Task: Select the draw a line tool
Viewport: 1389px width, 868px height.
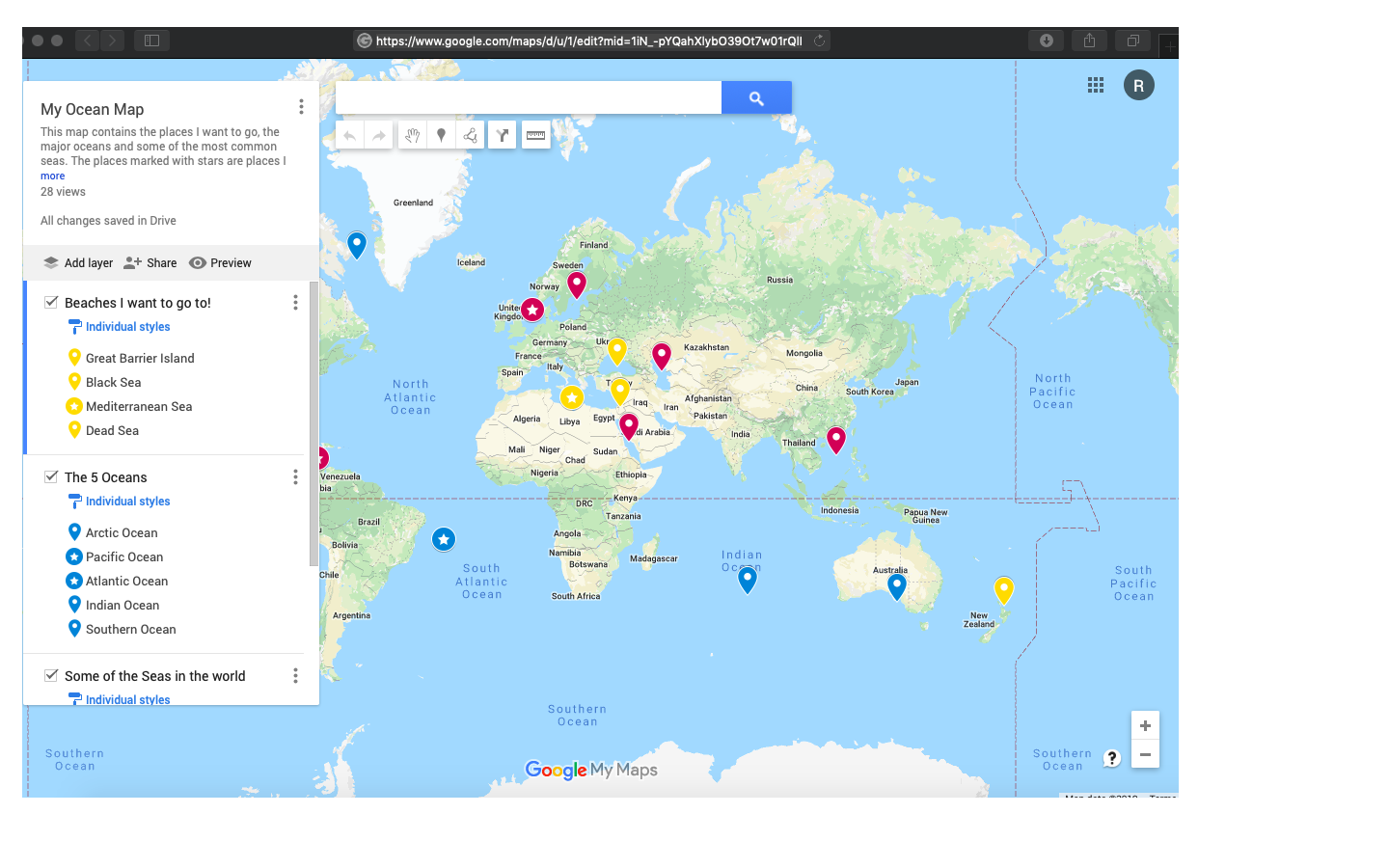Action: 471,135
